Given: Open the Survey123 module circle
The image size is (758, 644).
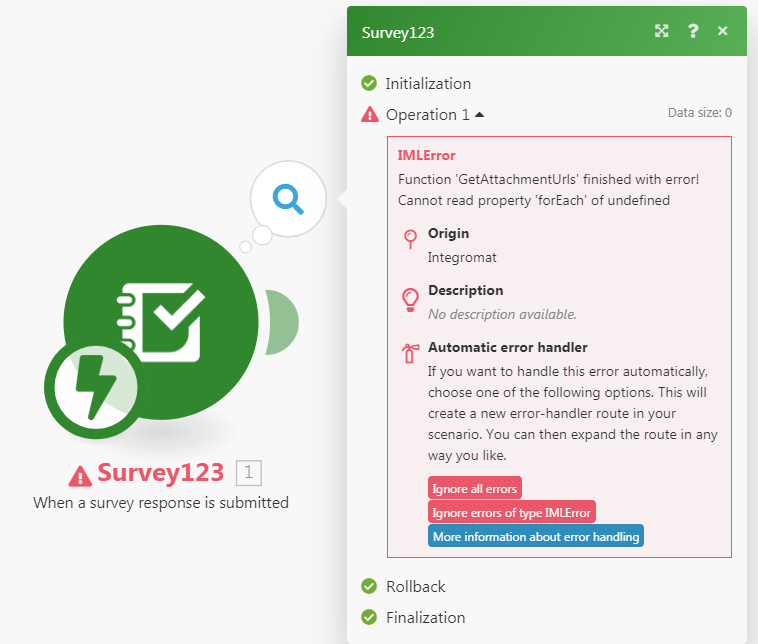Looking at the screenshot, I should point(161,322).
